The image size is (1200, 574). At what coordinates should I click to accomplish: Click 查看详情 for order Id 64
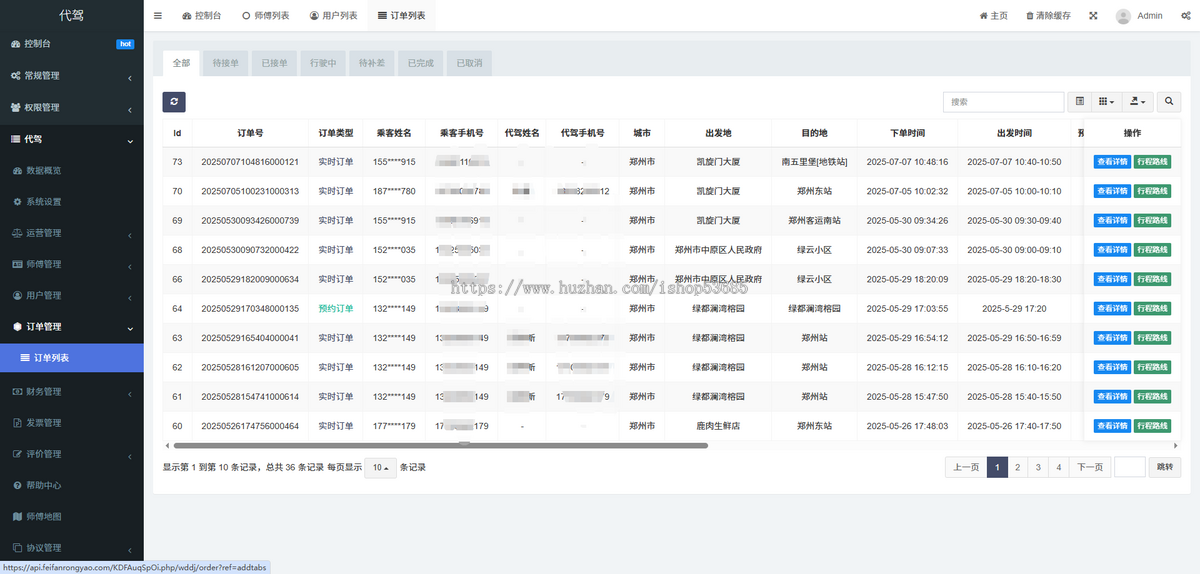tap(1112, 309)
